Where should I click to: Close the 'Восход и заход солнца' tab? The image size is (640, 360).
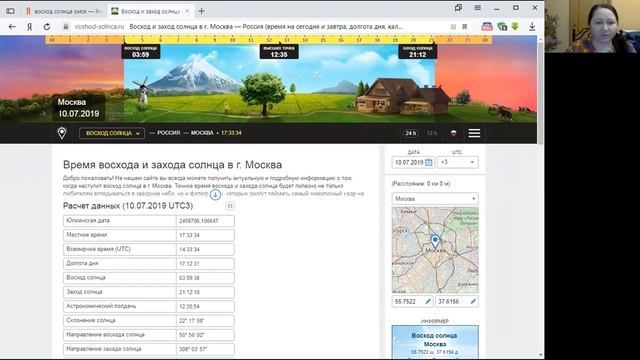point(187,11)
